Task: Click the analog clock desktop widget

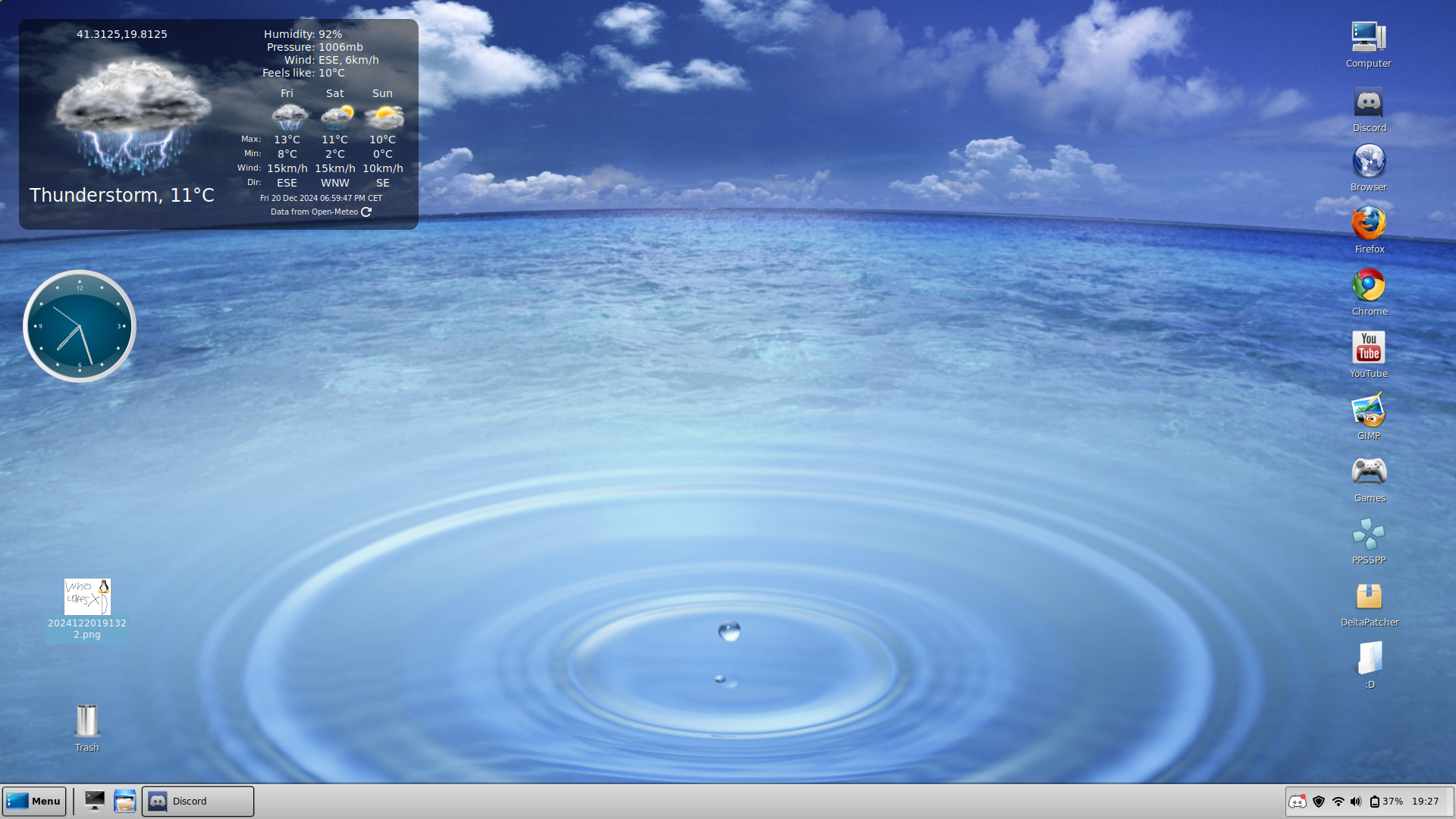Action: [80, 326]
